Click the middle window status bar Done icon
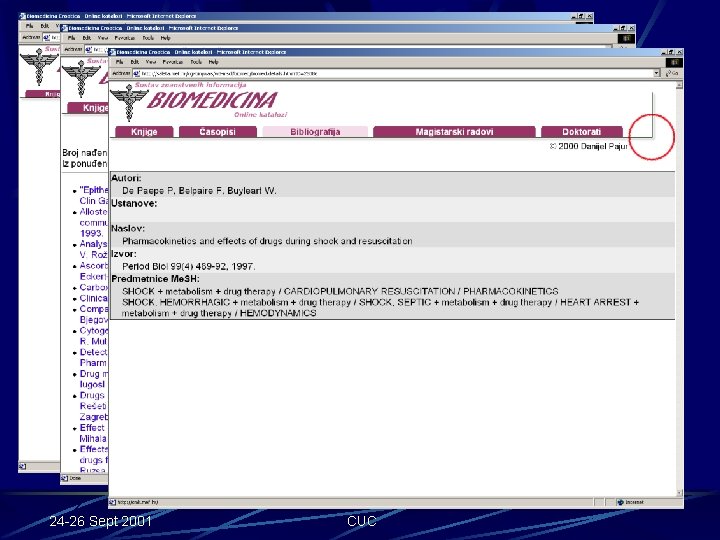Screen dimensions: 720x540 pos(65,478)
